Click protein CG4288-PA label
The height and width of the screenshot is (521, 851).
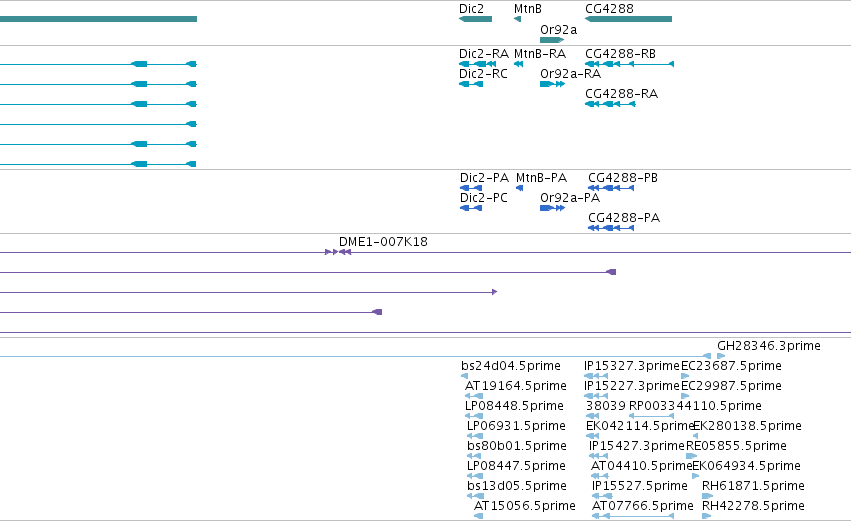click(x=624, y=218)
